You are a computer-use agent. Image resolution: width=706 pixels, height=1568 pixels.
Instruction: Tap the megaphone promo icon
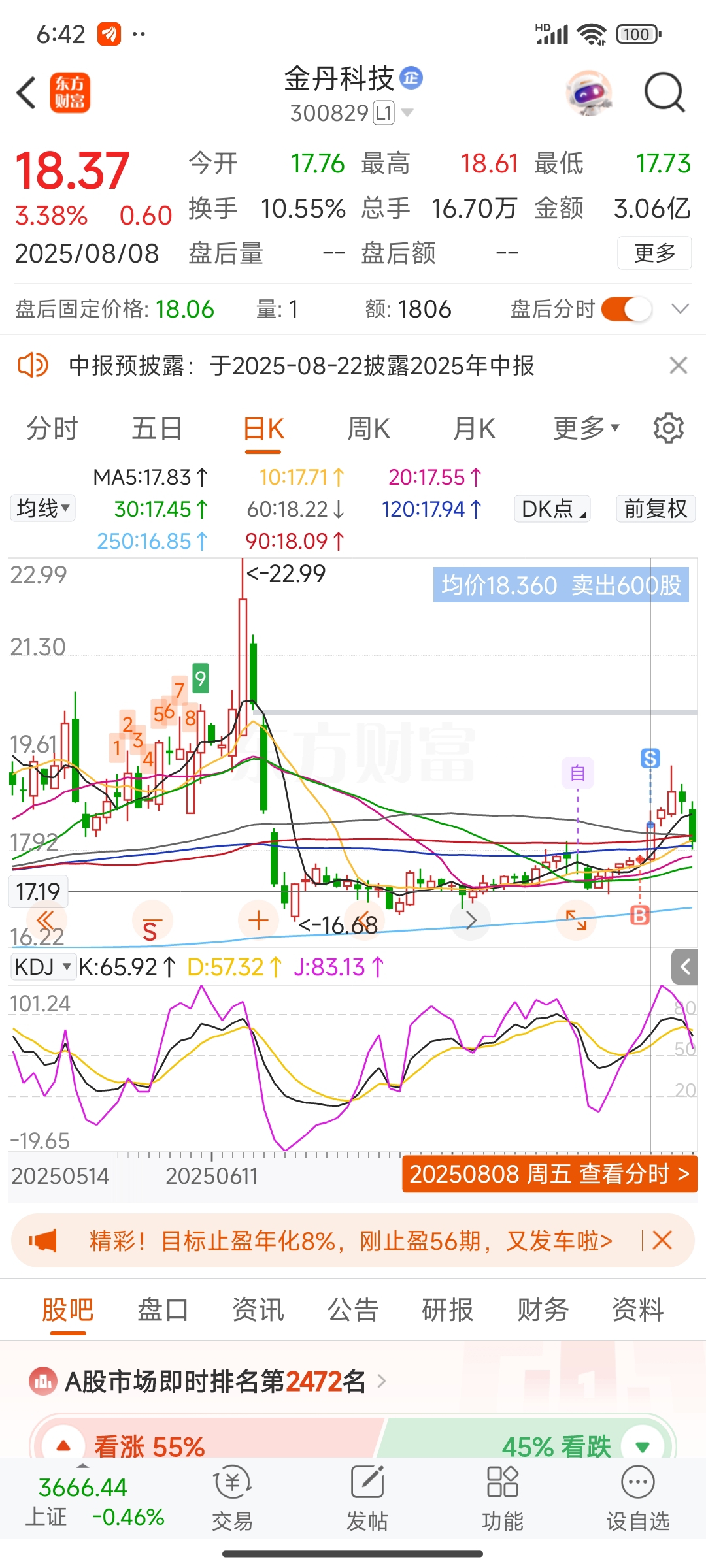click(x=43, y=1240)
